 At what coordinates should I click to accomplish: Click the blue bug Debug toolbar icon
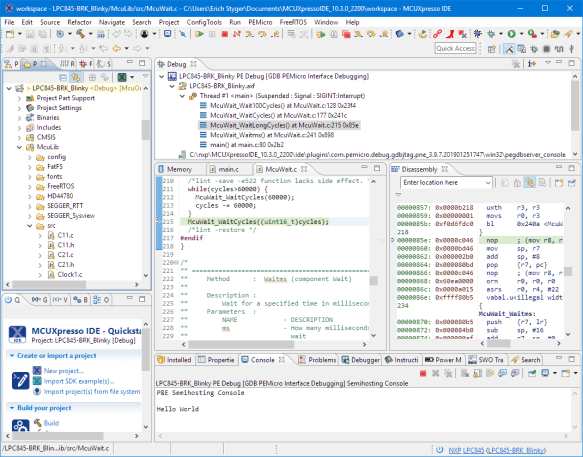point(478,34)
